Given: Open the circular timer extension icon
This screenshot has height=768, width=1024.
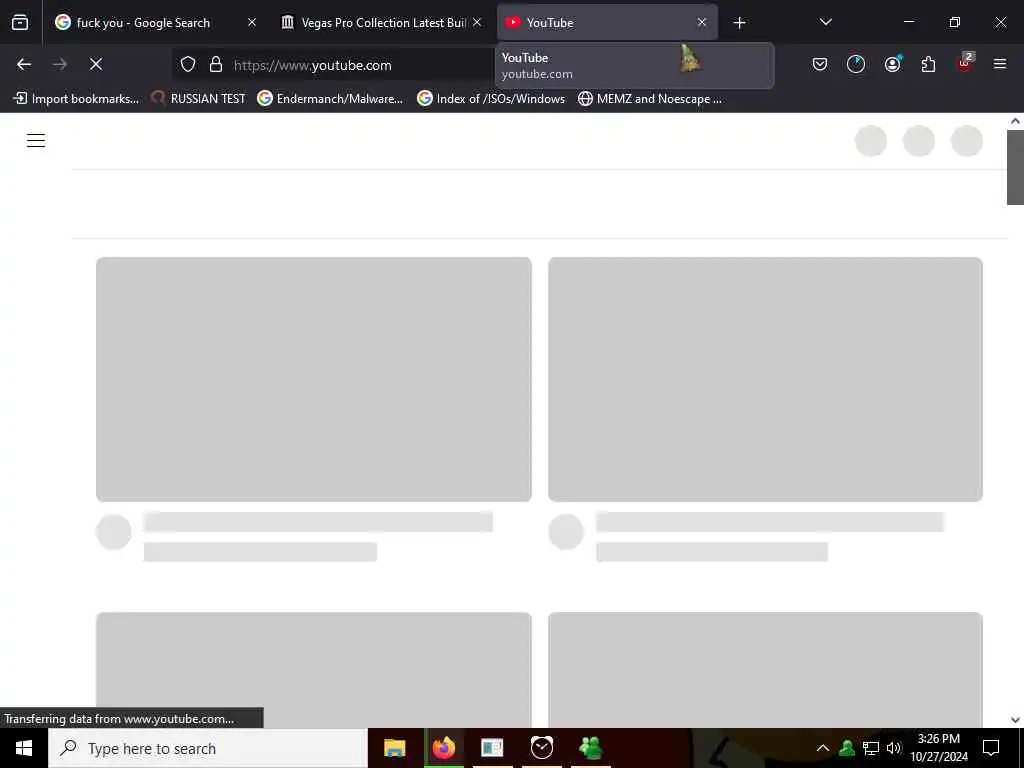Looking at the screenshot, I should tap(856, 65).
